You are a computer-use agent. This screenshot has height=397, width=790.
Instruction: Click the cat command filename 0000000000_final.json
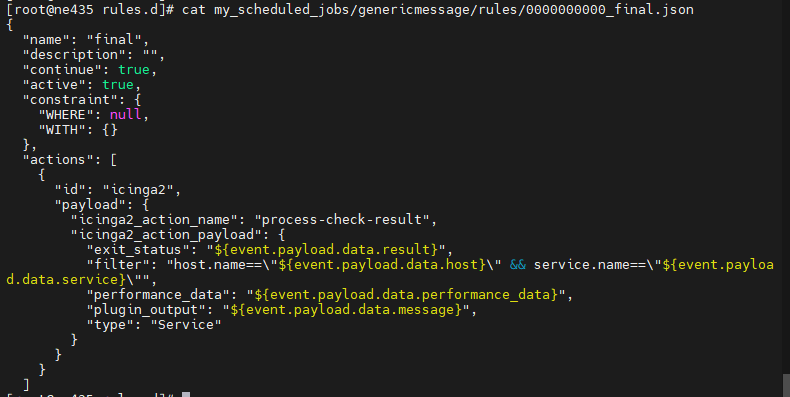[x=610, y=10]
